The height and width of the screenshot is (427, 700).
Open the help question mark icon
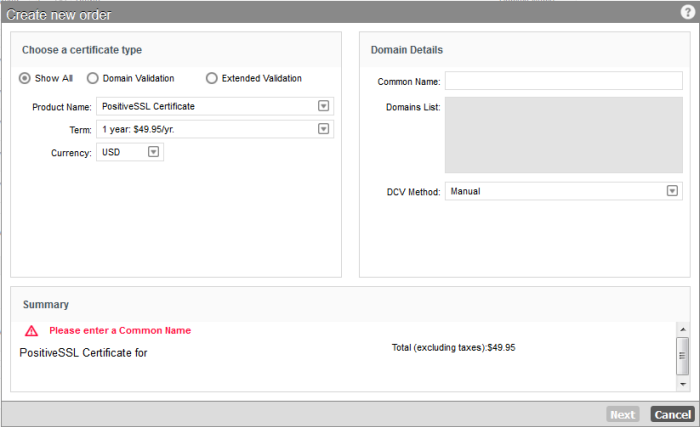pos(688,12)
